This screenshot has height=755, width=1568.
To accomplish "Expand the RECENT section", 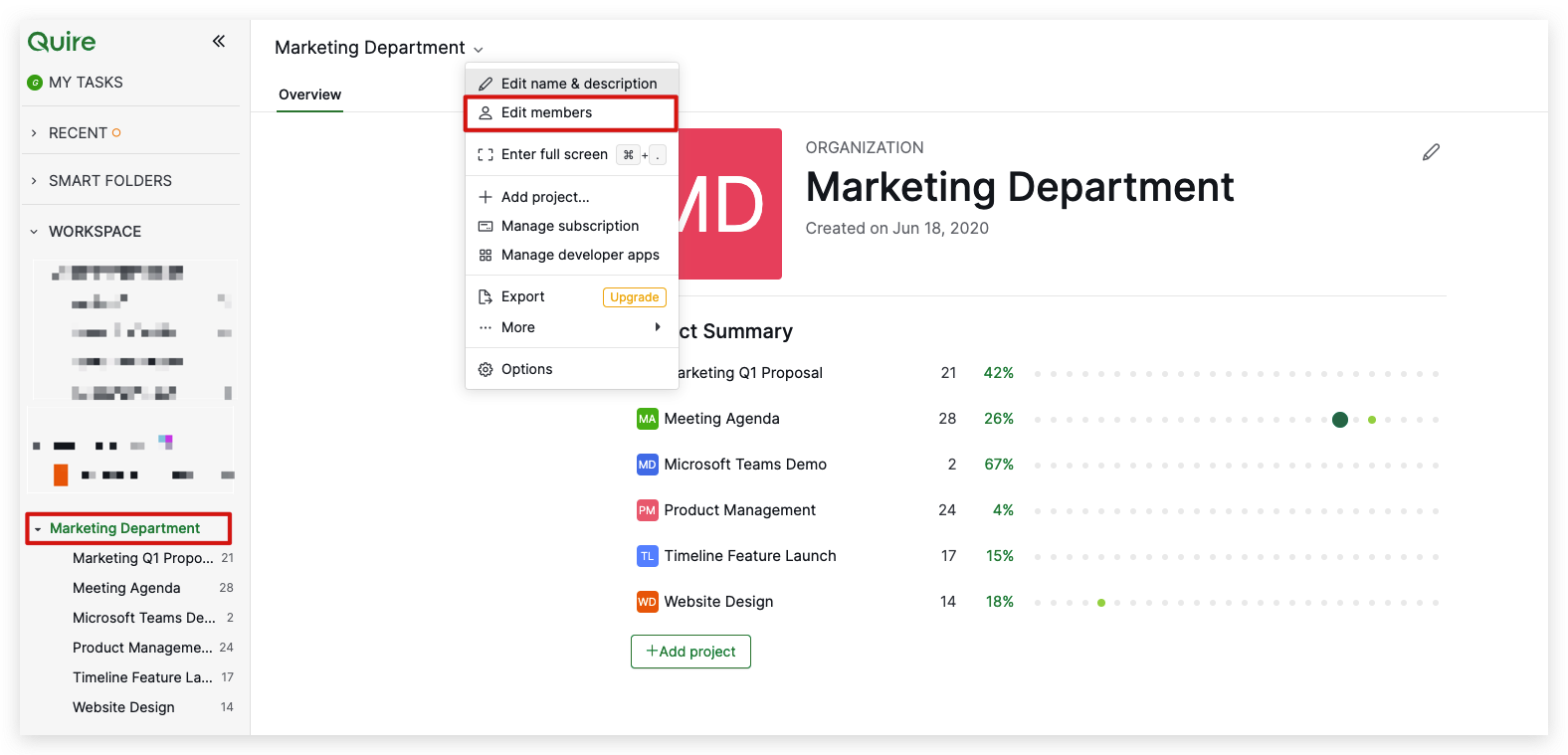I will (34, 133).
